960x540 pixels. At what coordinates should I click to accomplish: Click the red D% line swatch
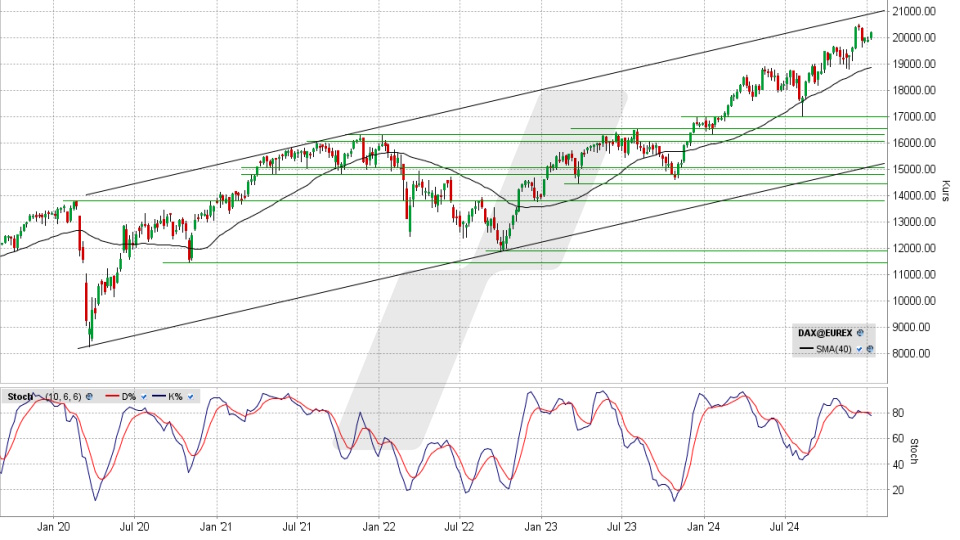pos(111,397)
